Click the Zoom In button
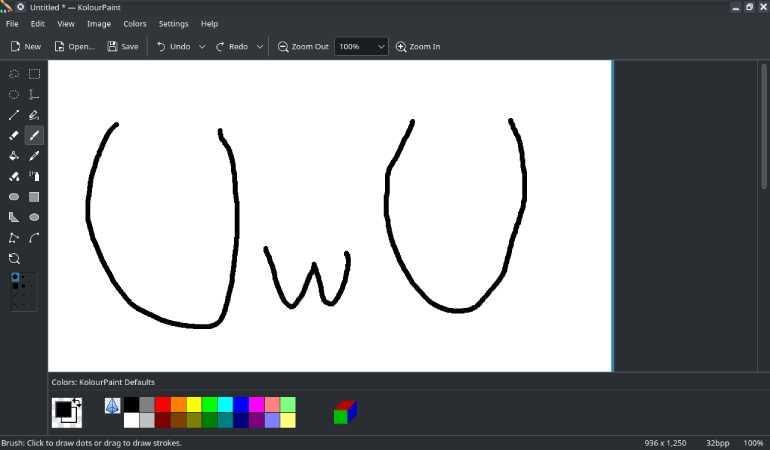Screen dimensions: 770x450 (x=417, y=47)
